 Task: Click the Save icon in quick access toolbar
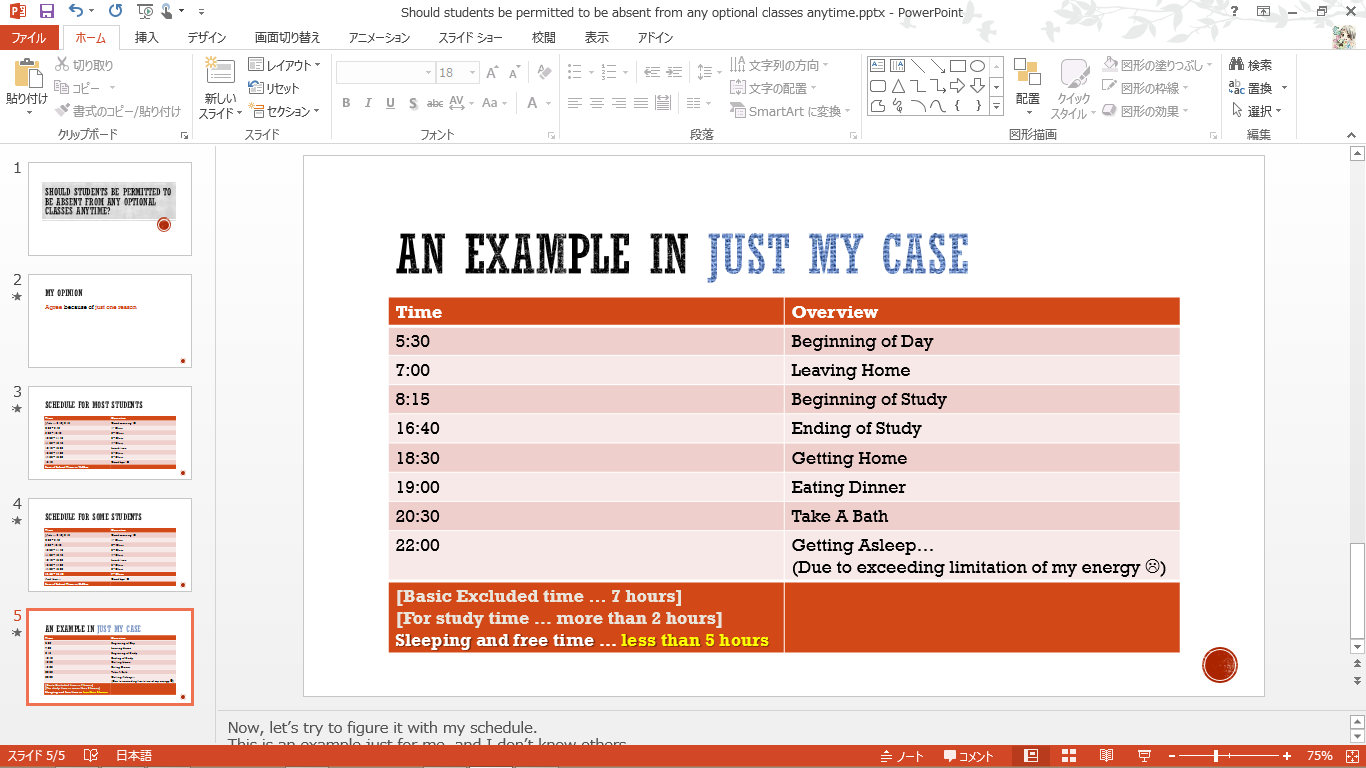[x=46, y=12]
